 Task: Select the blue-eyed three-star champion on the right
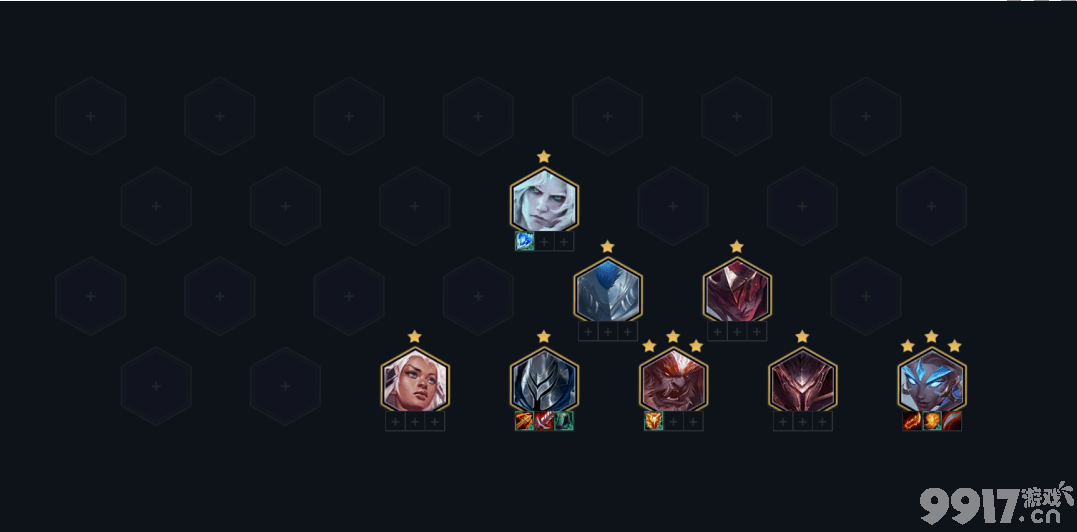(932, 380)
